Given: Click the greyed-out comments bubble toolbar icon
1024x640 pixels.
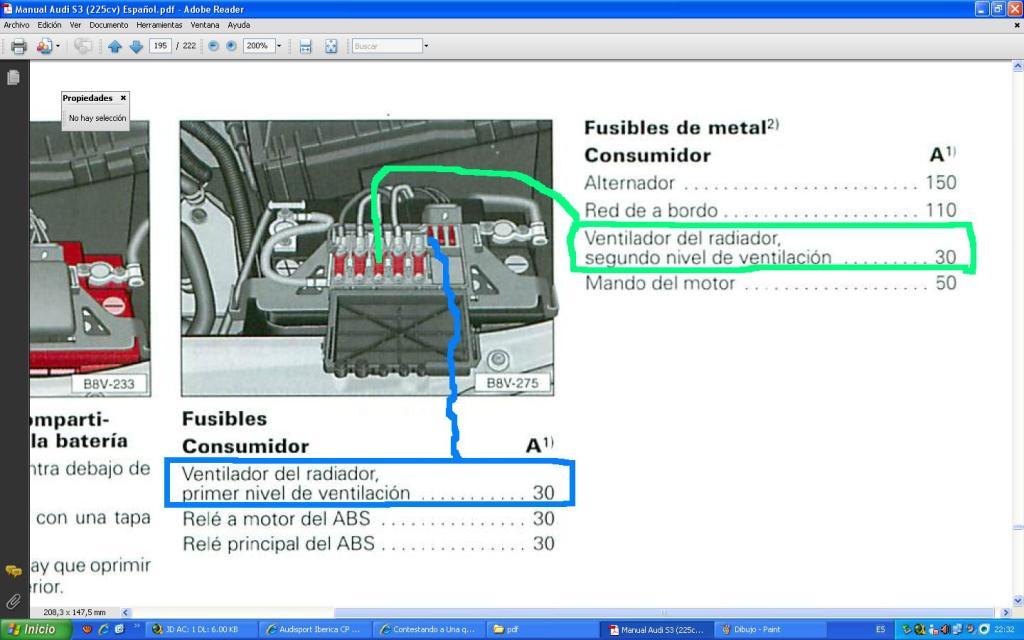Looking at the screenshot, I should pyautogui.click(x=82, y=46).
